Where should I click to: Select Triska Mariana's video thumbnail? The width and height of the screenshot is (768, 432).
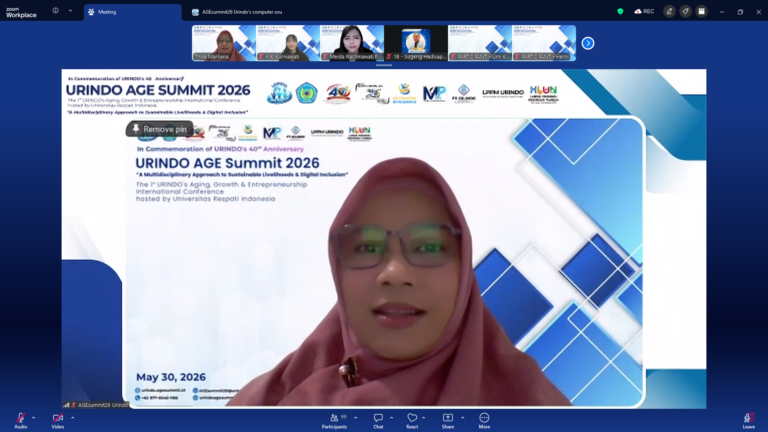224,43
